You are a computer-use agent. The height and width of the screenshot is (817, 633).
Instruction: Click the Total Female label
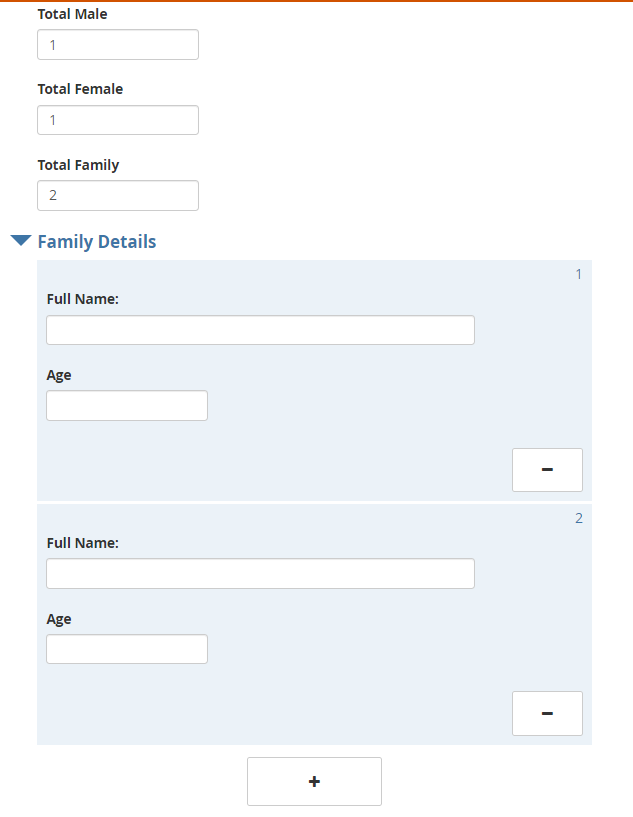[x=80, y=89]
